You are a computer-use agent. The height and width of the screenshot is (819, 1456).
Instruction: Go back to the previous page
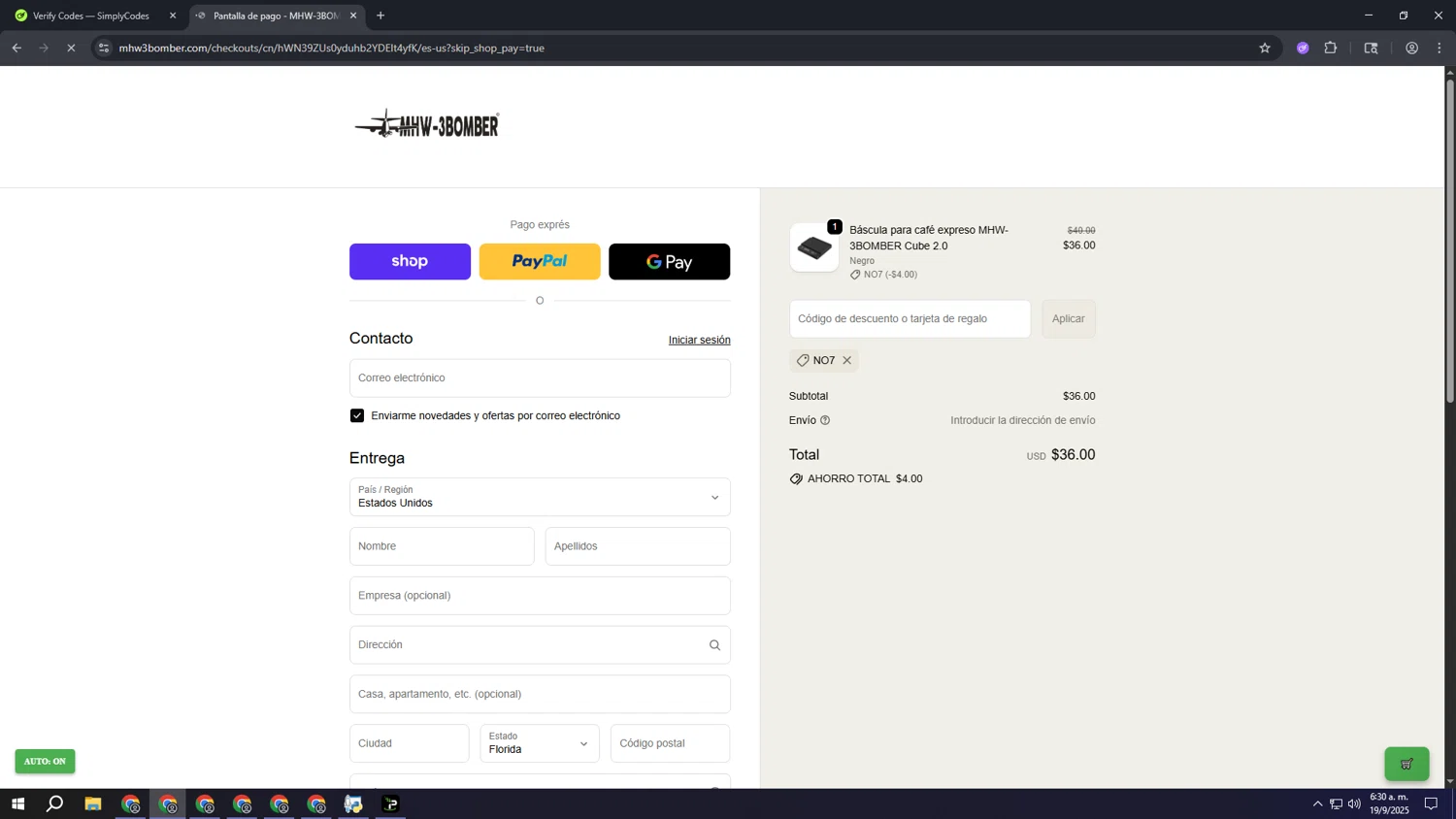[17, 48]
